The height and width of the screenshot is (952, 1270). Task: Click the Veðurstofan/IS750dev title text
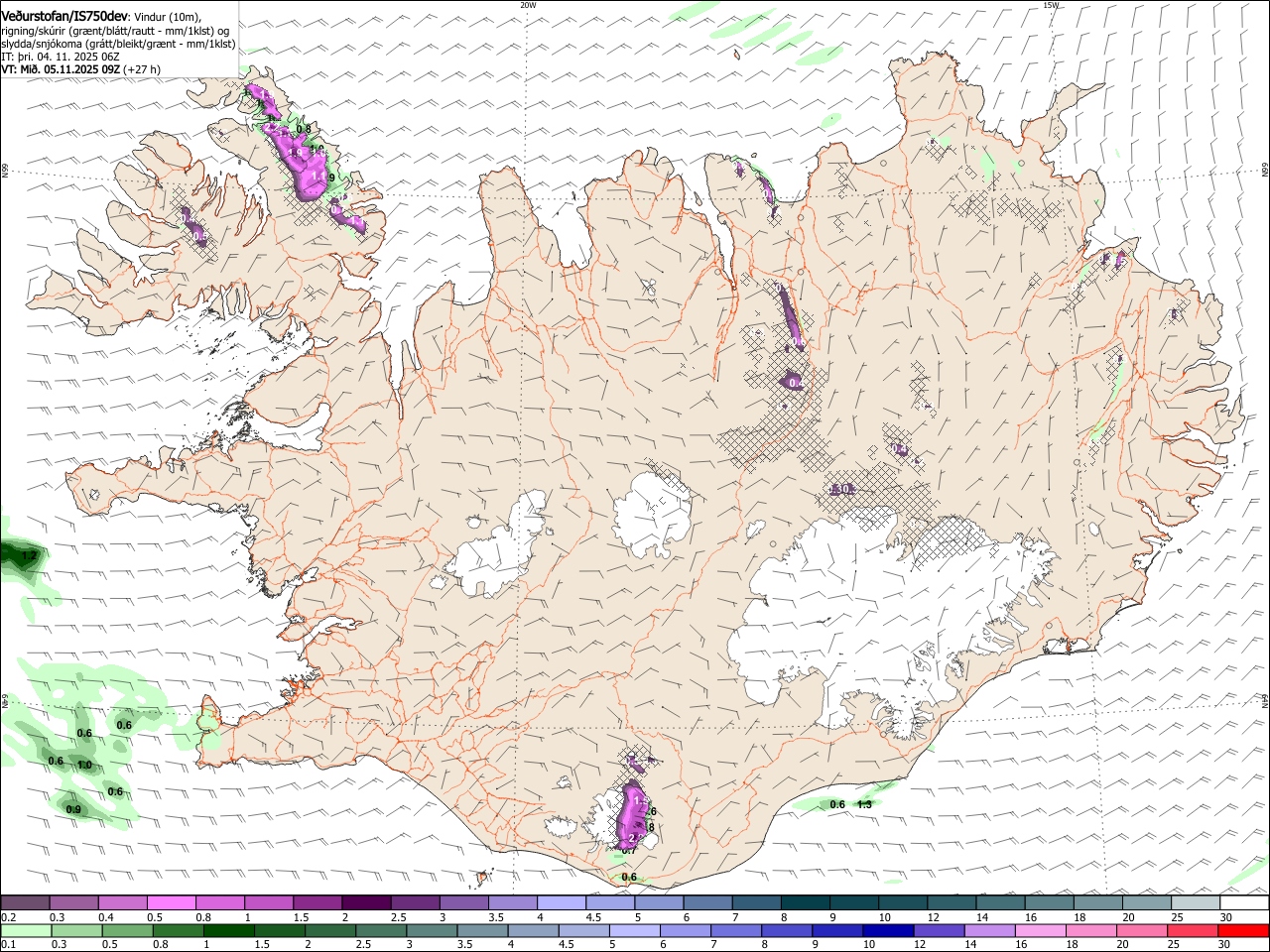pyautogui.click(x=64, y=16)
